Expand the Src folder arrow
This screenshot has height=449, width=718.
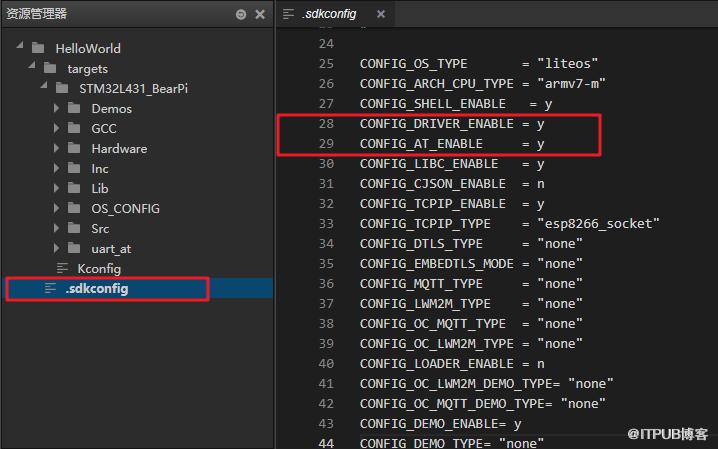pyautogui.click(x=56, y=228)
